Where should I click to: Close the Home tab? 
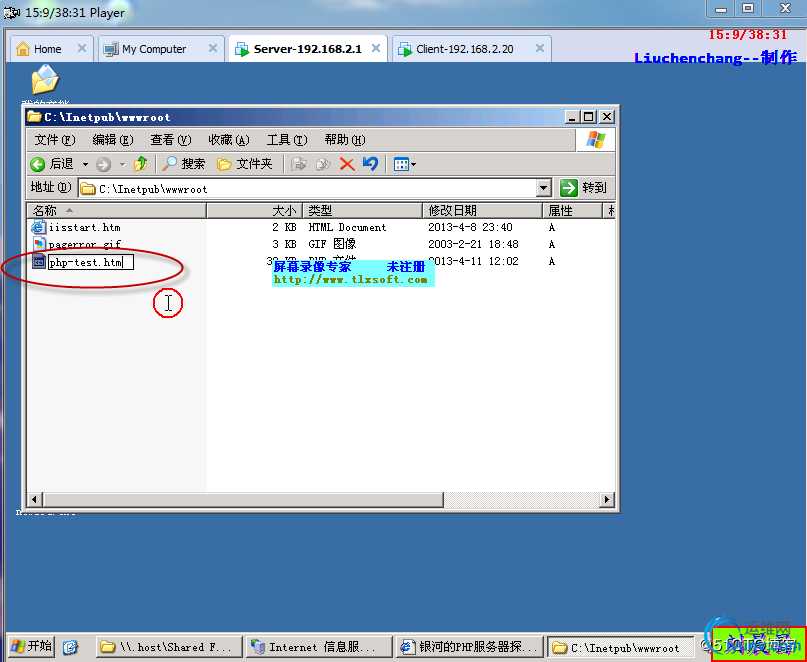tap(81, 48)
